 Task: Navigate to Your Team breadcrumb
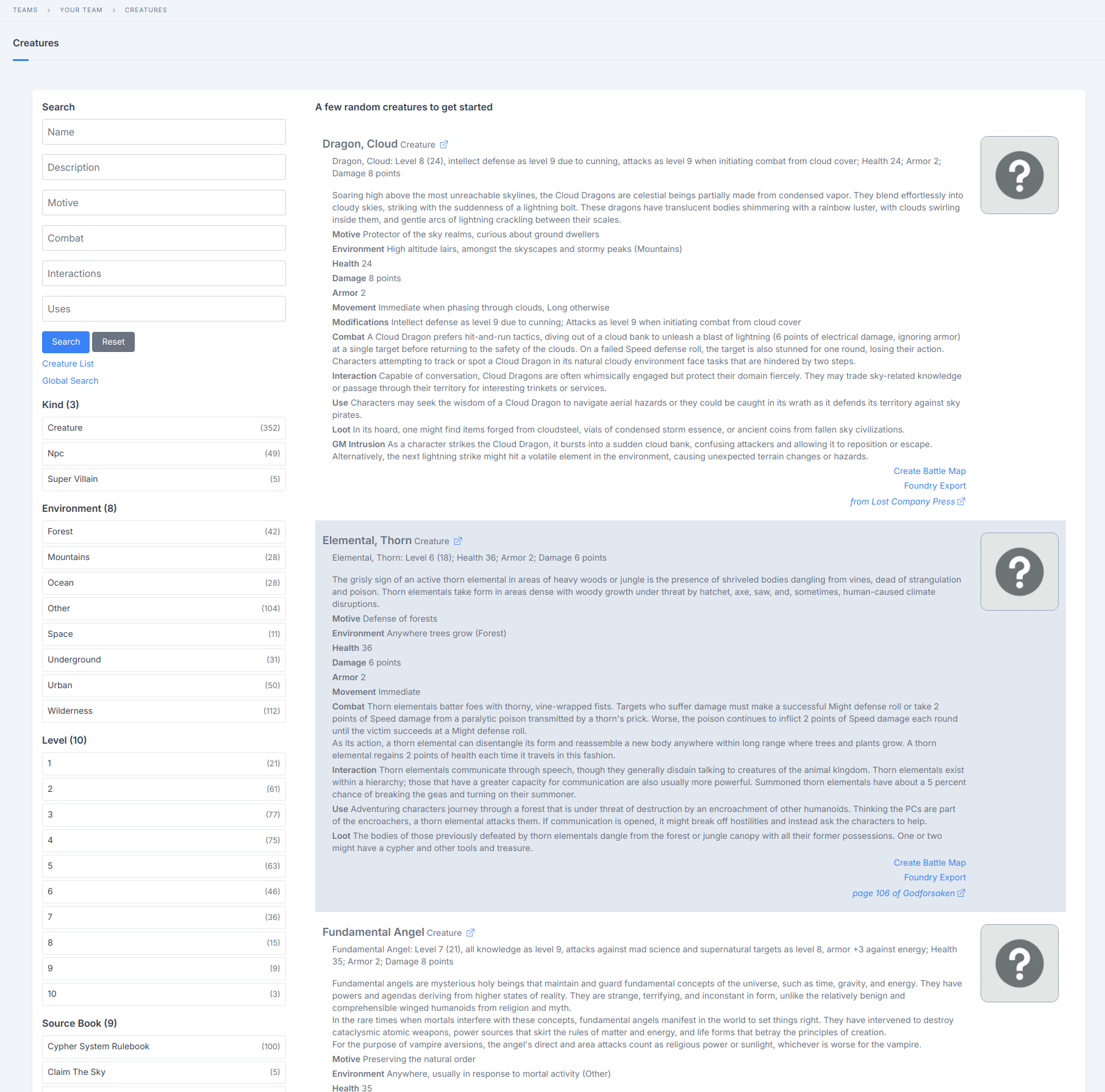pyautogui.click(x=81, y=10)
